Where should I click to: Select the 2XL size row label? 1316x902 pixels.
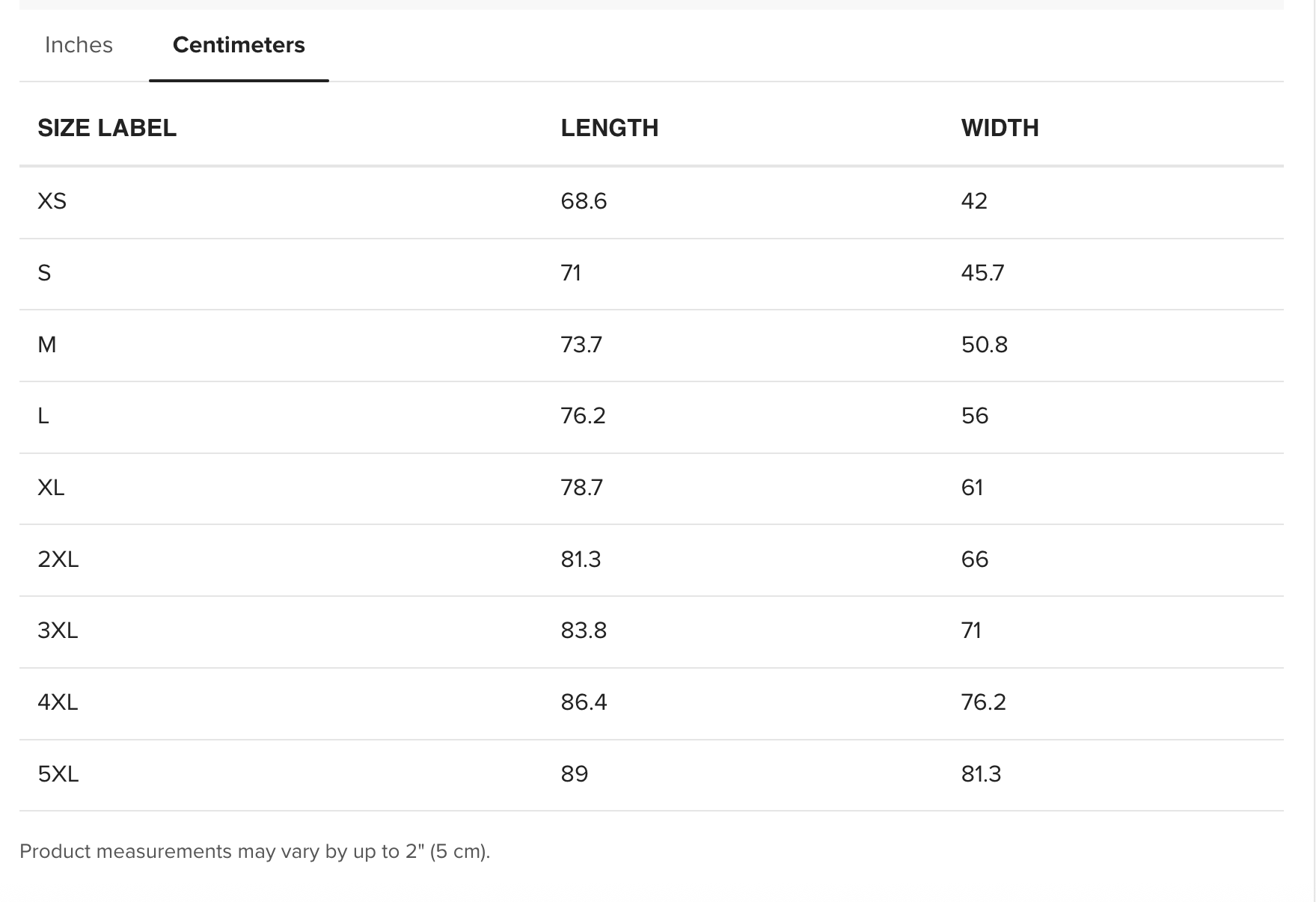(58, 559)
